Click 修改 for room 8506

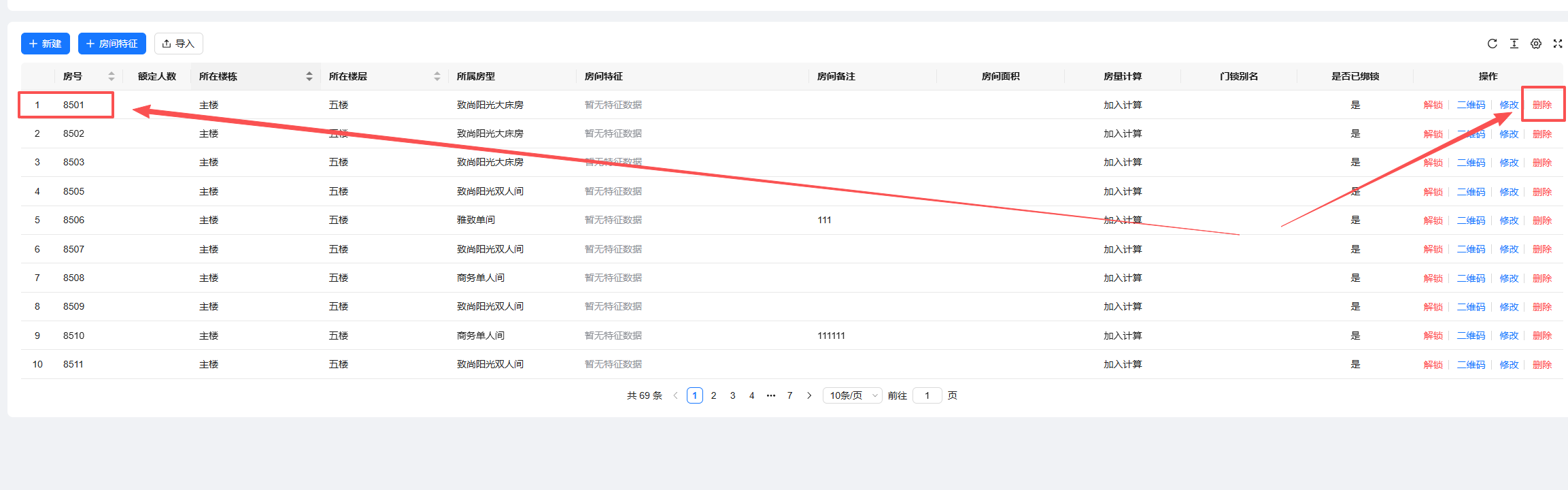(x=1509, y=220)
